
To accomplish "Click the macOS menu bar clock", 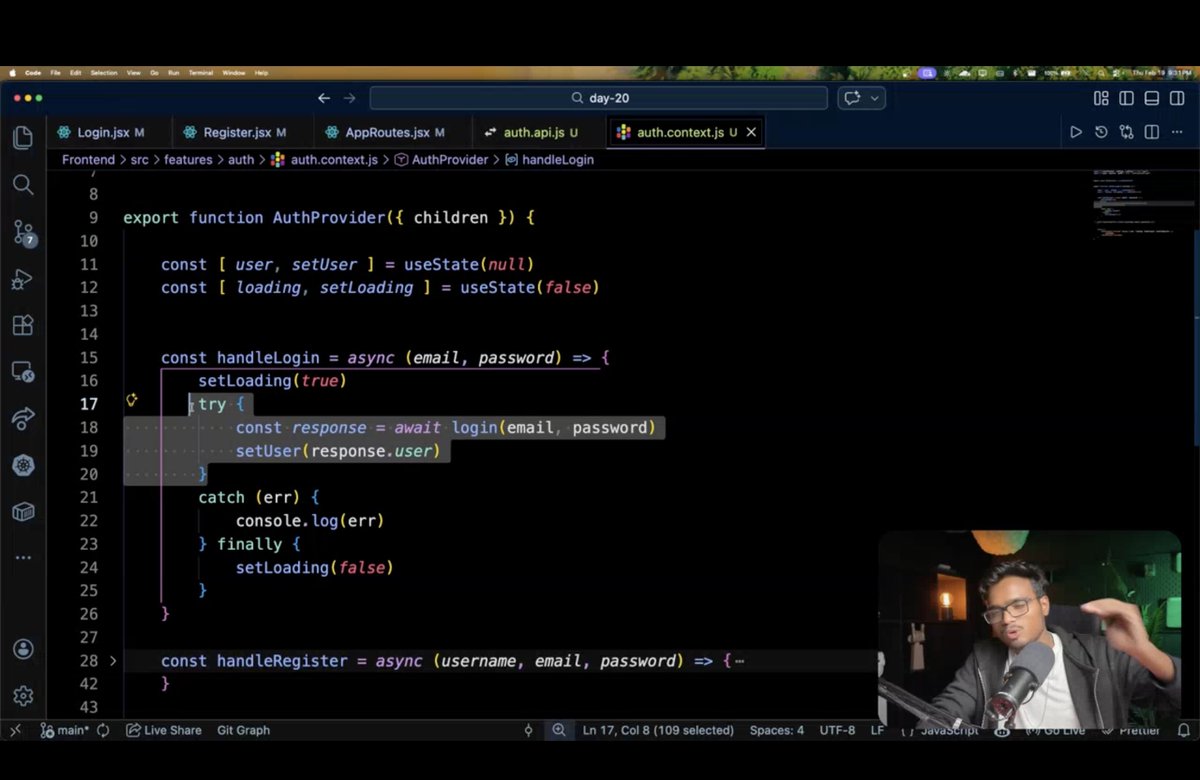I will (x=1163, y=73).
